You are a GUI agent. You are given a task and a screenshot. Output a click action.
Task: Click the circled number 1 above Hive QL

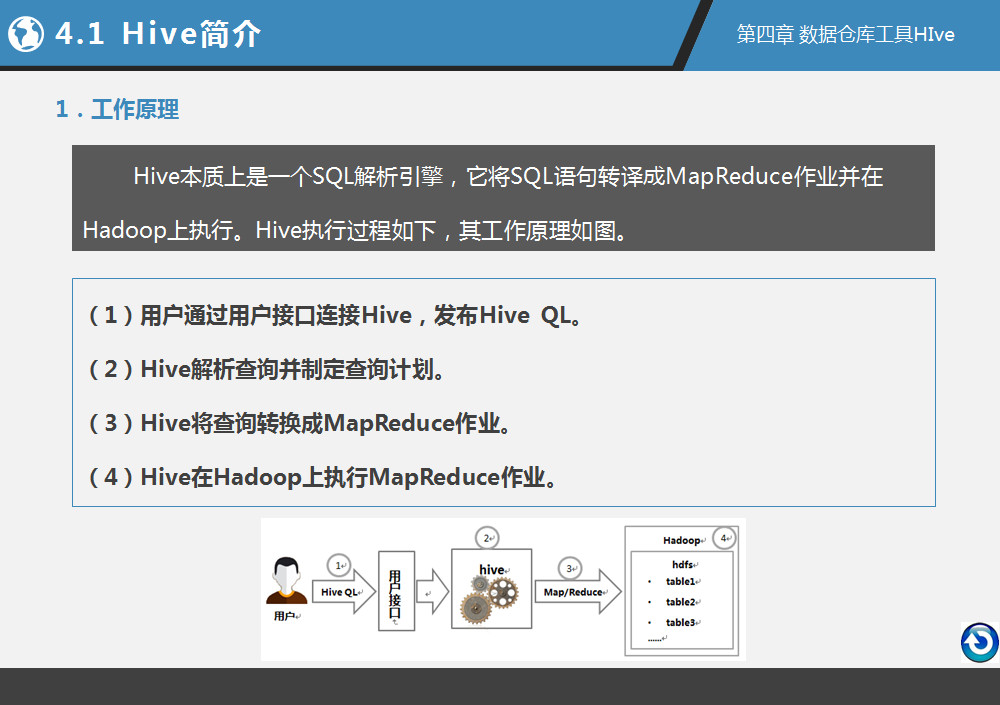pyautogui.click(x=339, y=566)
